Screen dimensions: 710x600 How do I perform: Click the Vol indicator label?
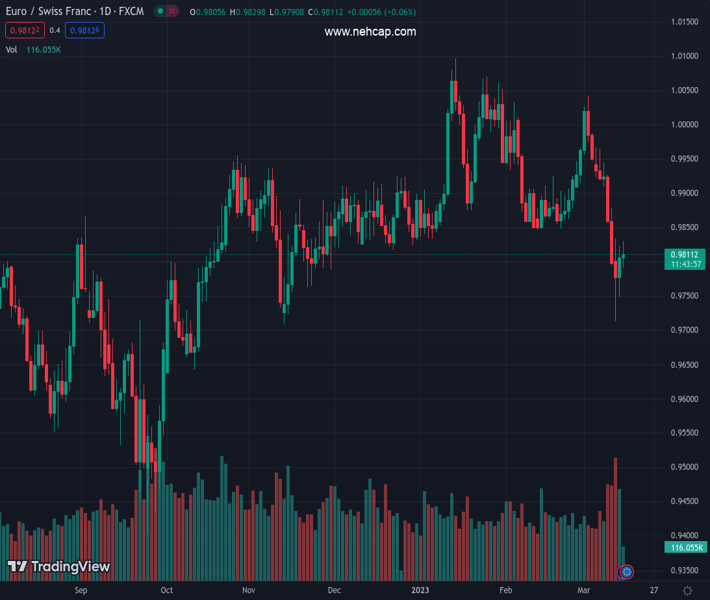click(x=11, y=49)
